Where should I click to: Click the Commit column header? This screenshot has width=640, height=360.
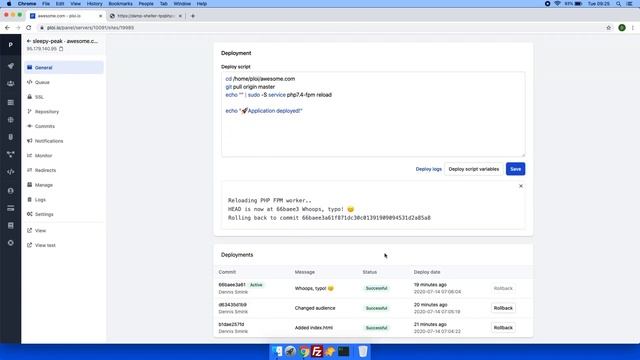pyautogui.click(x=227, y=272)
